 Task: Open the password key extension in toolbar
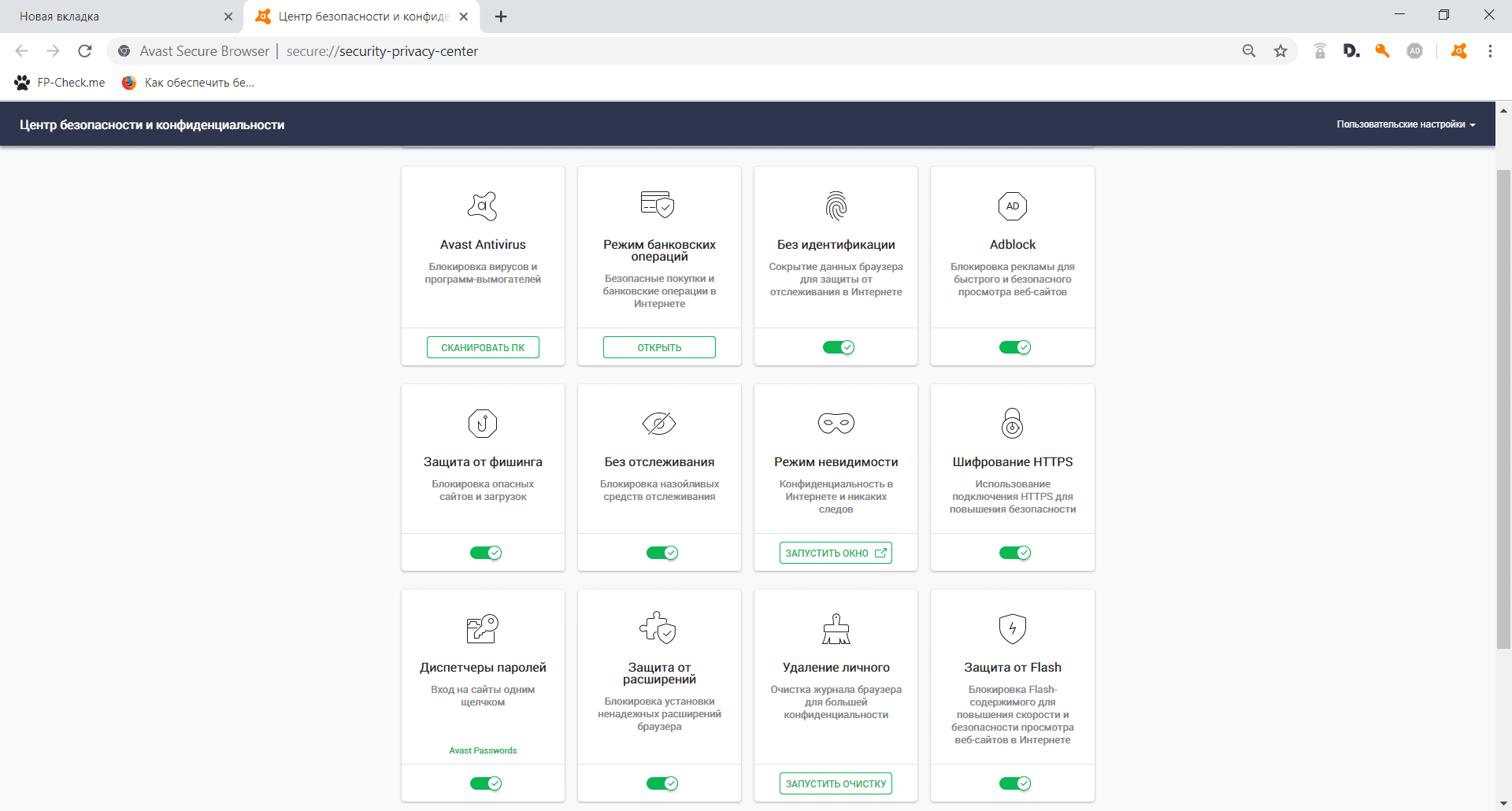pos(1382,51)
